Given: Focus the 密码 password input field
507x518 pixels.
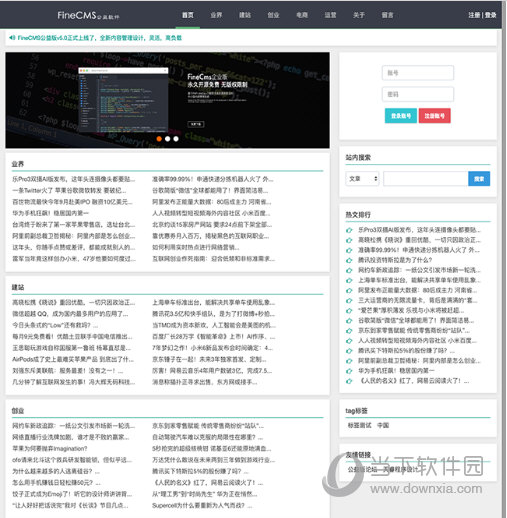Looking at the screenshot, I should pyautogui.click(x=418, y=94).
